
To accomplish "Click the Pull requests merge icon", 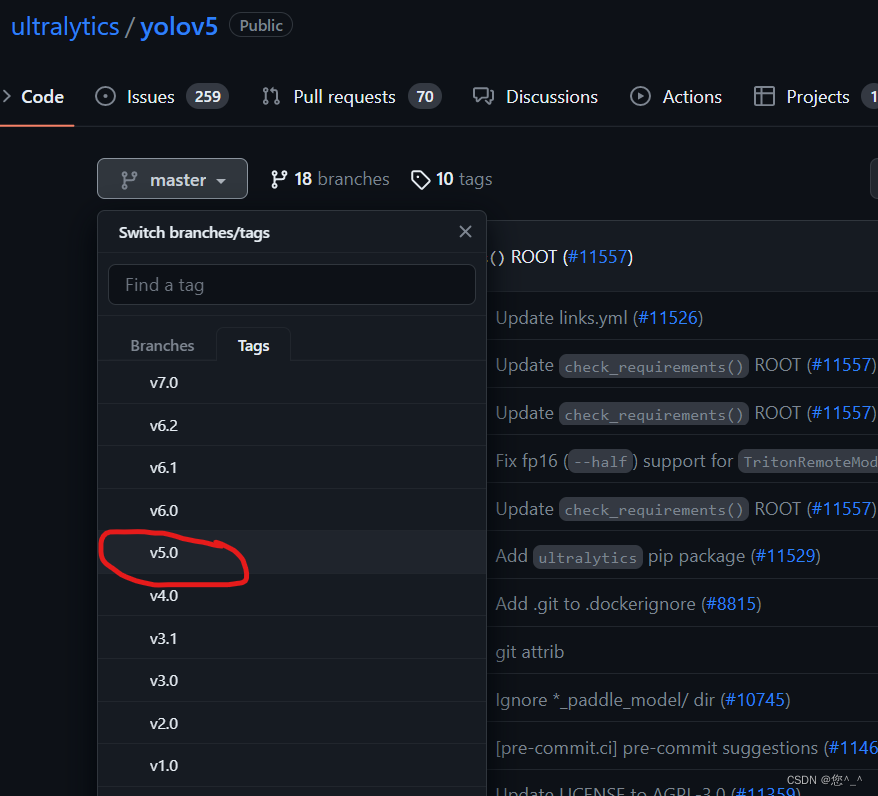I will pyautogui.click(x=270, y=96).
